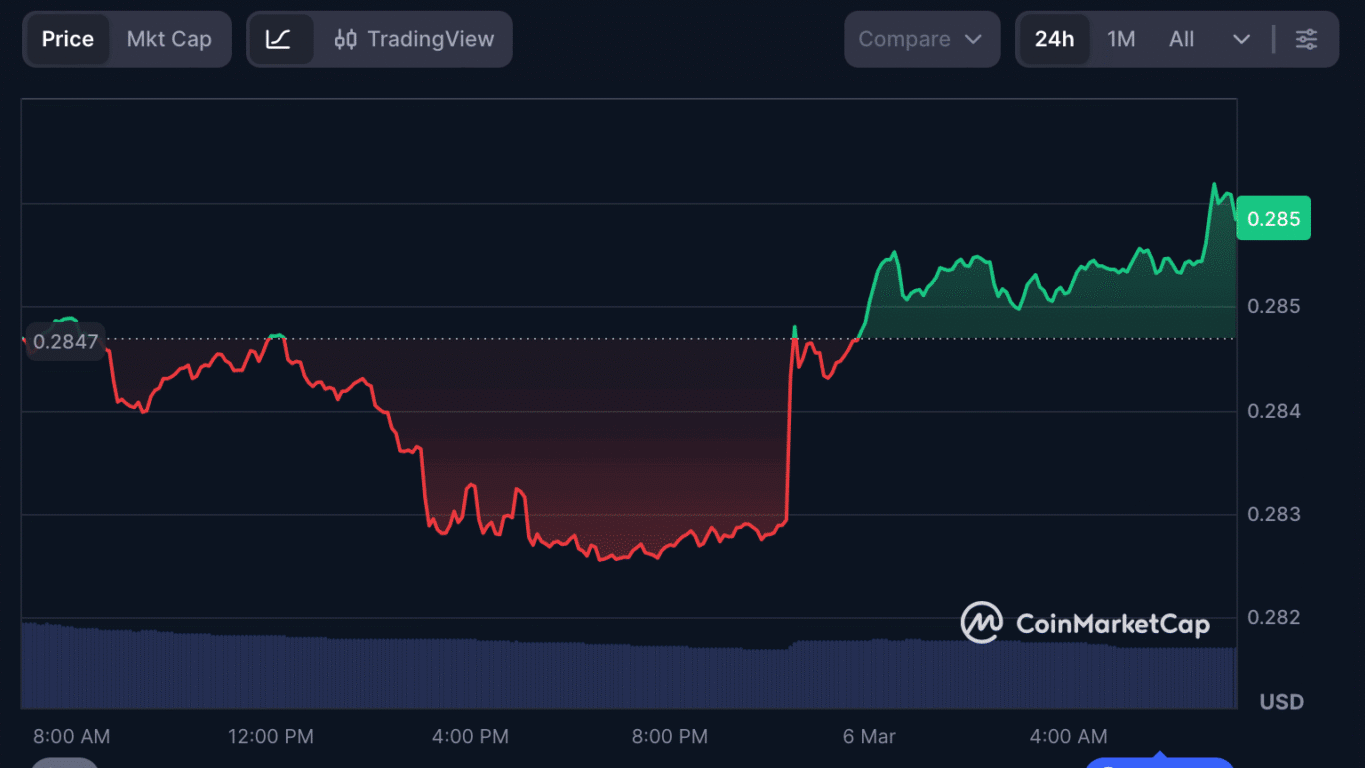Viewport: 1365px width, 768px height.
Task: Click the 8:00 PM time axis label
Action: 669,737
